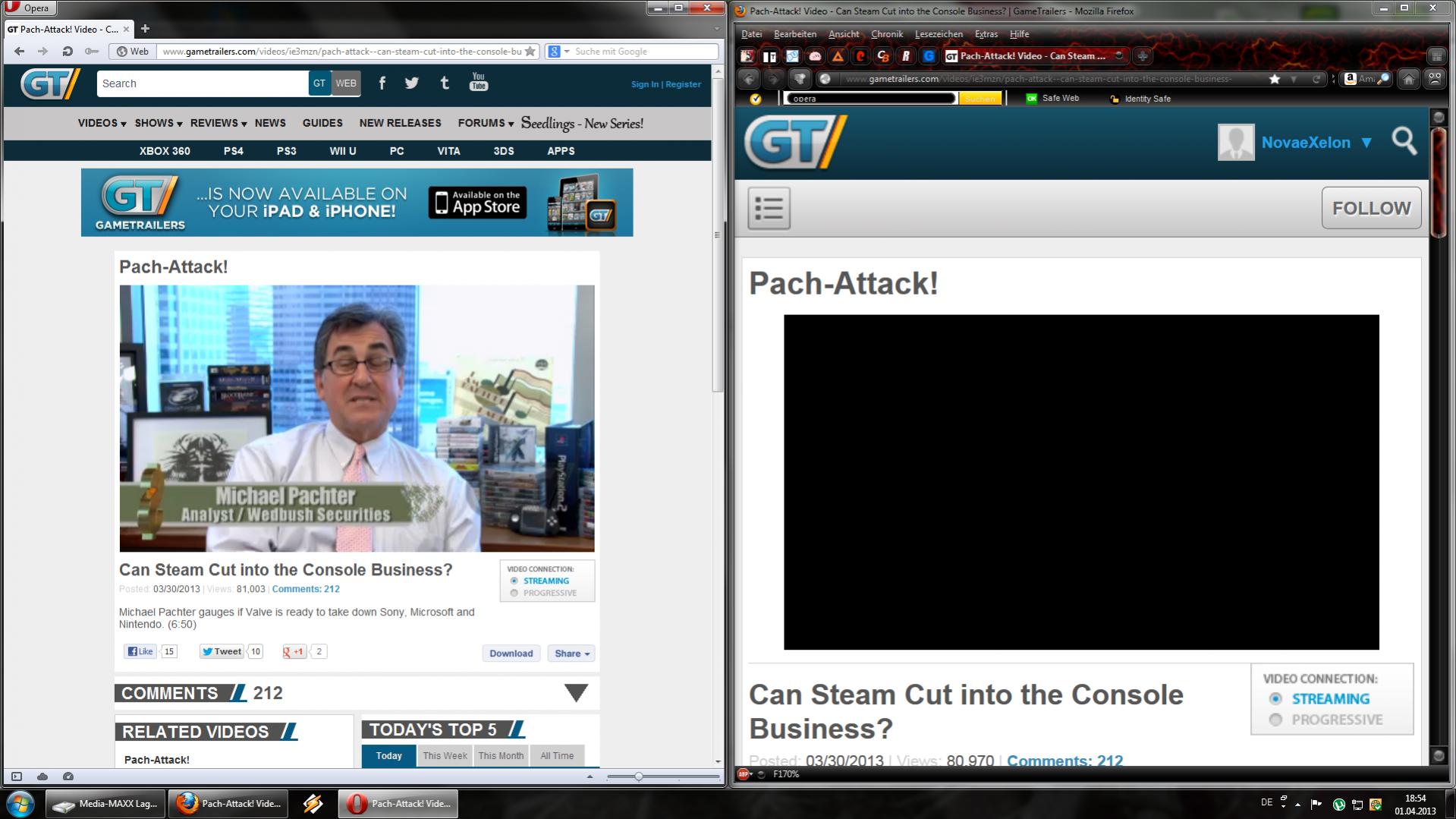Image resolution: width=1456 pixels, height=819 pixels.
Task: Switch search scope to WEB
Action: [x=346, y=83]
